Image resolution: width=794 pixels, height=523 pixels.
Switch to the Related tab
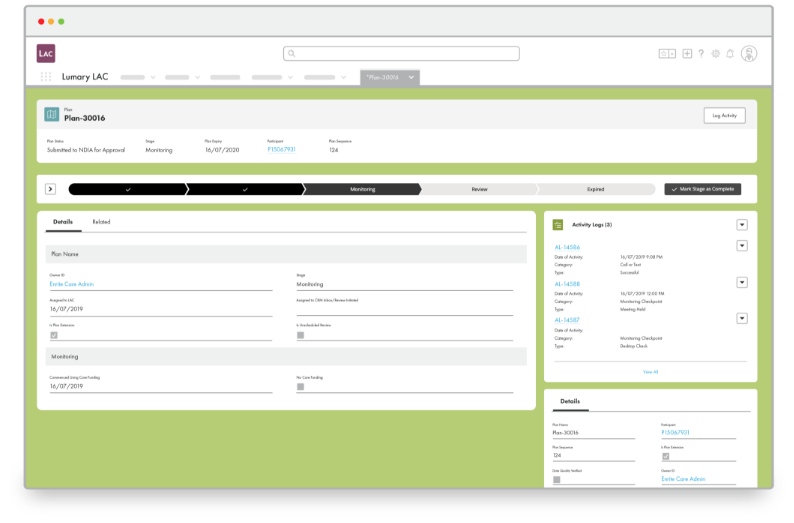coord(101,222)
